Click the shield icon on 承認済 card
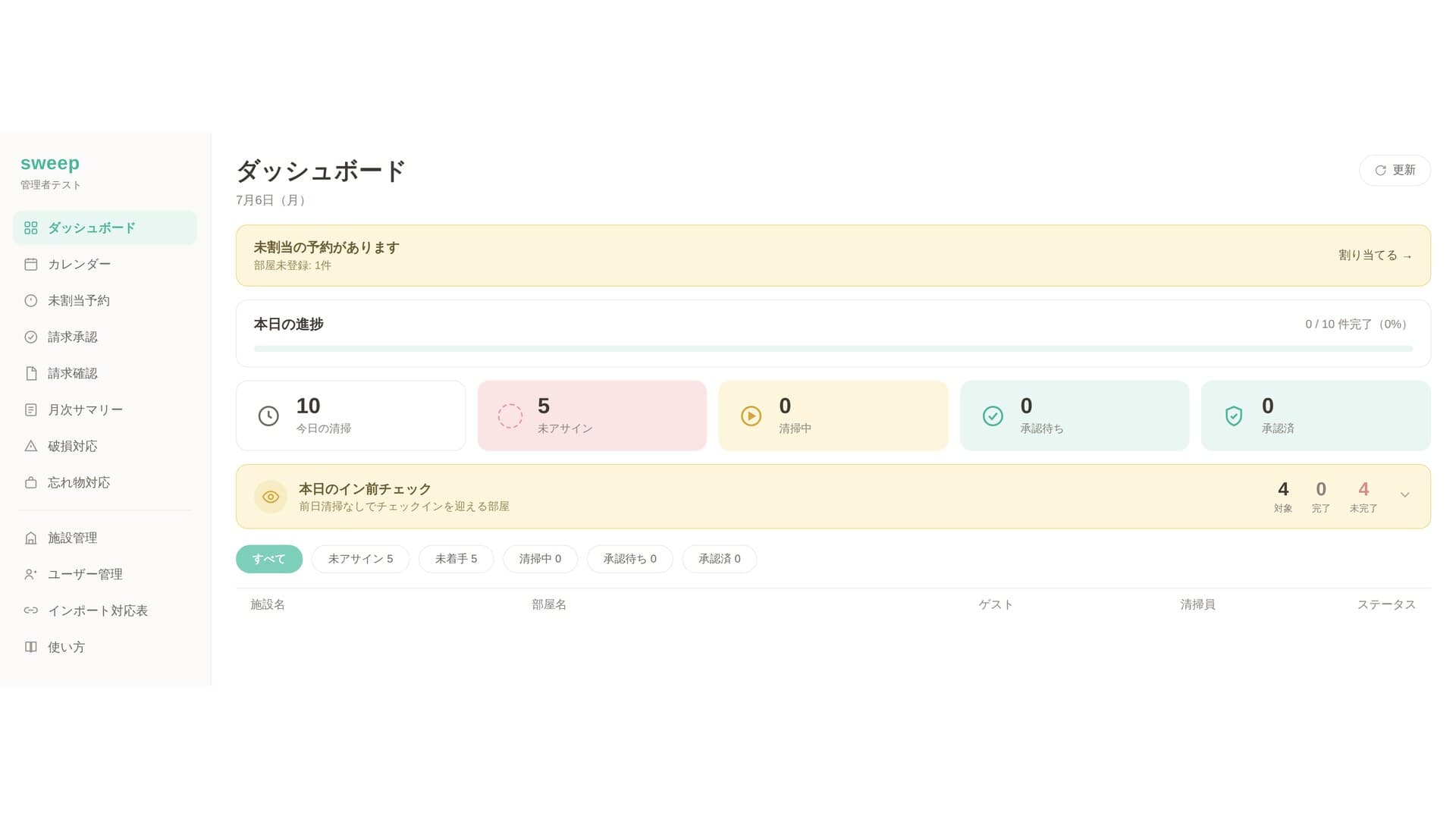This screenshot has width=1456, height=819. click(x=1234, y=416)
